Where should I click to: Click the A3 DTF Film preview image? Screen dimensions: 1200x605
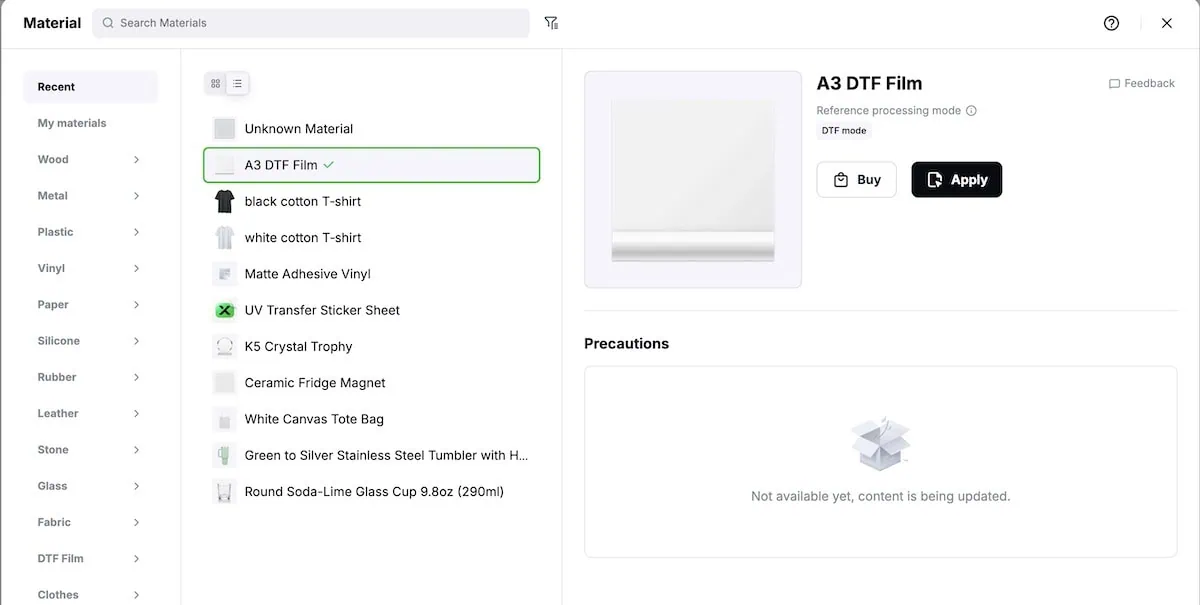[693, 180]
